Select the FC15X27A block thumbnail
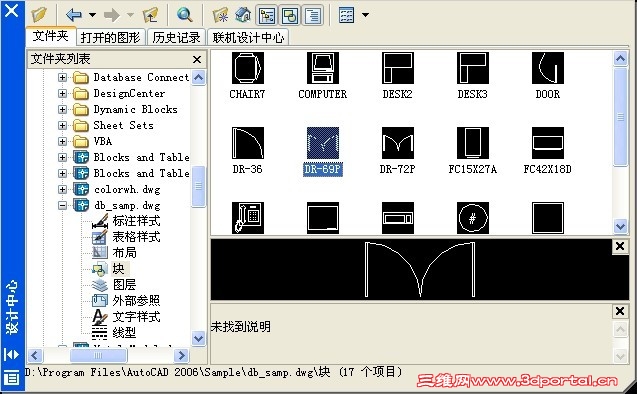This screenshot has height=394, width=637. click(x=473, y=143)
